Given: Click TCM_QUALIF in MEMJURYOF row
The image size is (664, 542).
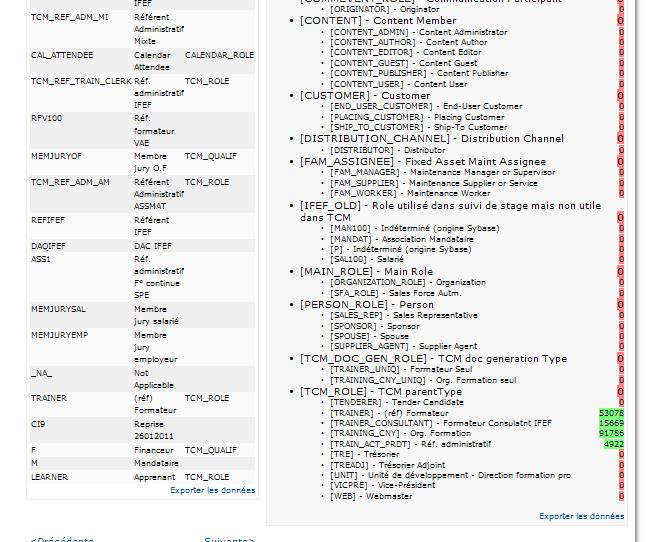Looking at the screenshot, I should (x=210, y=157).
